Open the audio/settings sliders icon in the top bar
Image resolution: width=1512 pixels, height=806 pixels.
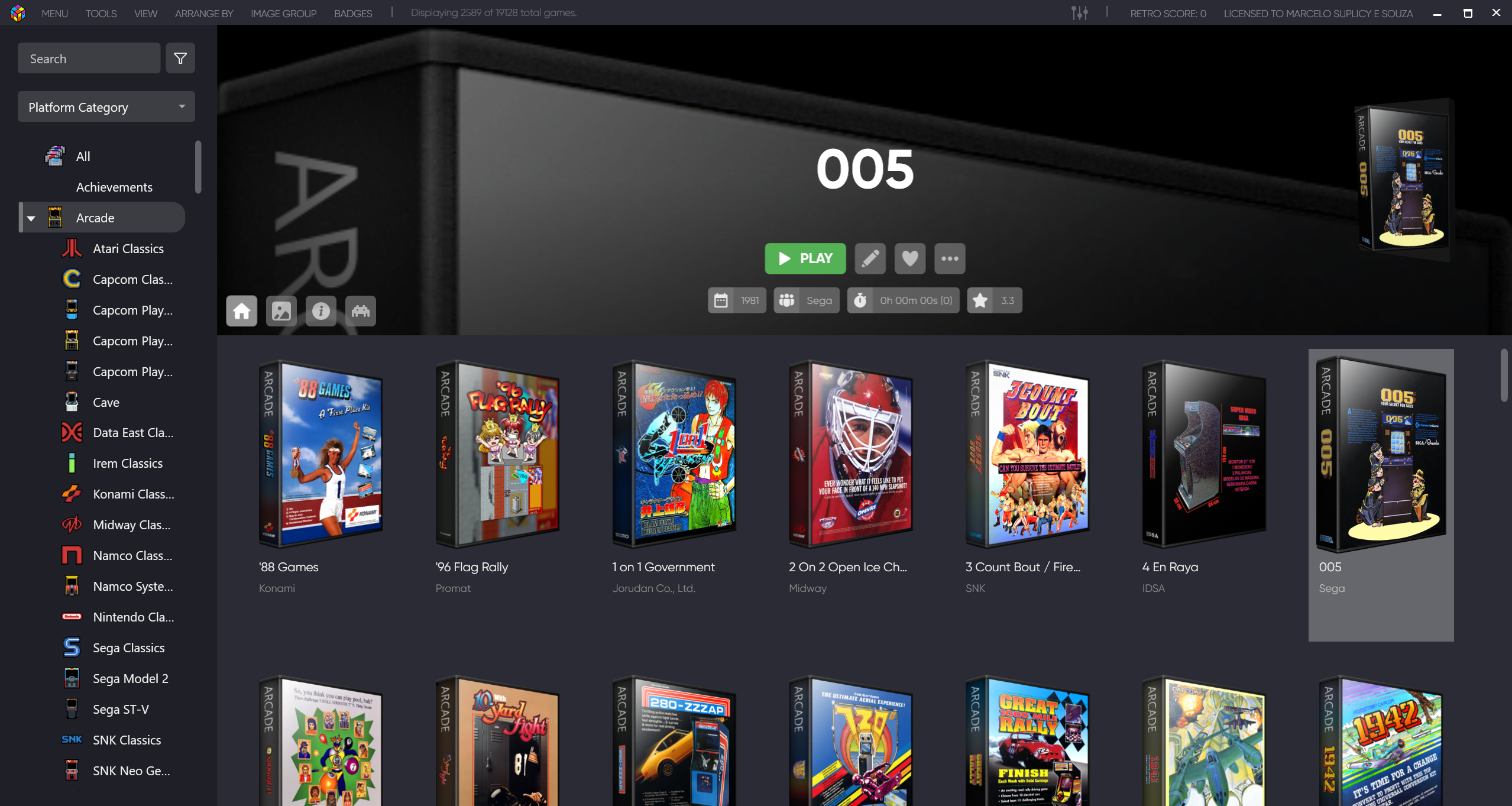coord(1080,12)
